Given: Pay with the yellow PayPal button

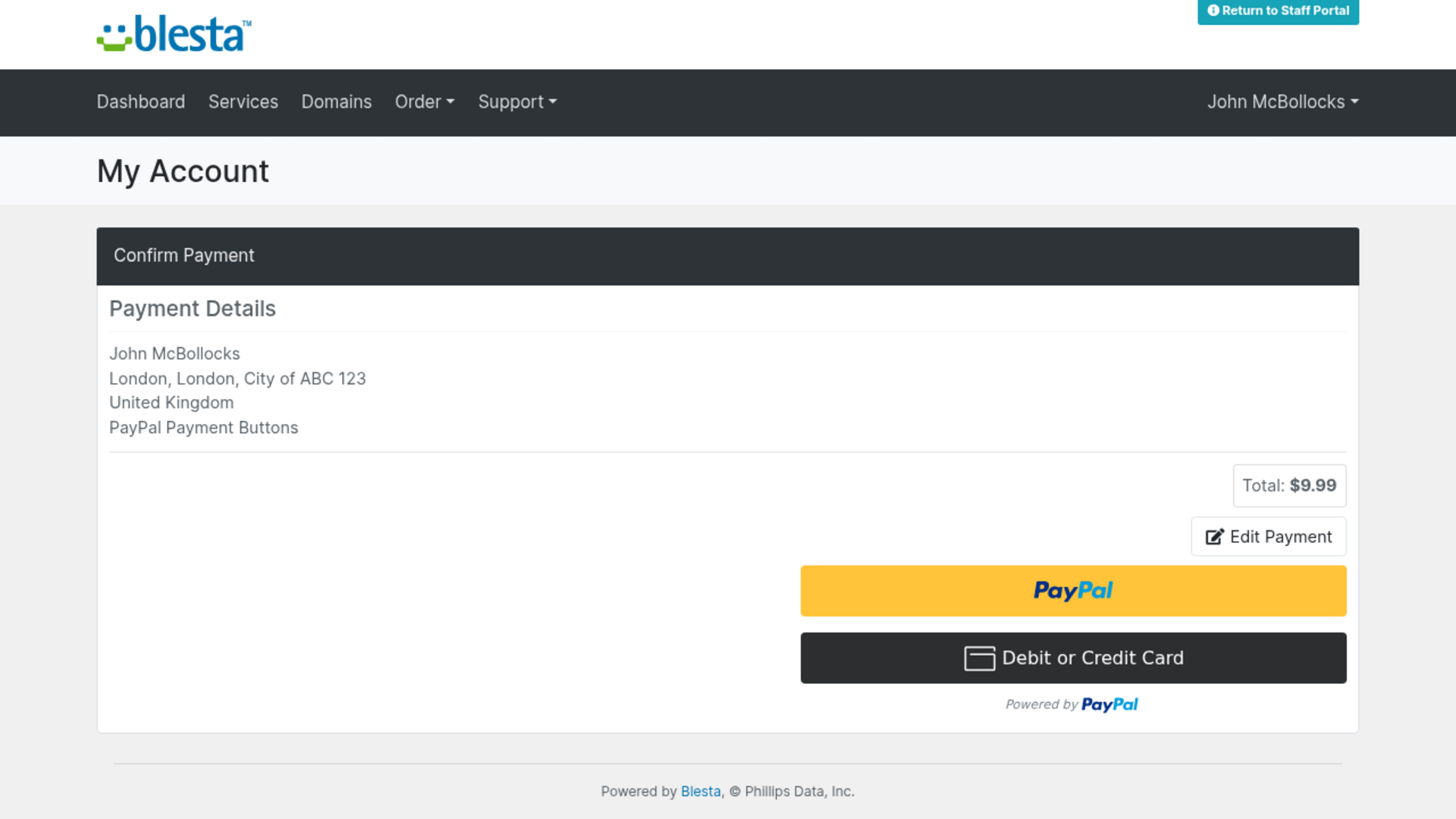Looking at the screenshot, I should pos(1073,591).
